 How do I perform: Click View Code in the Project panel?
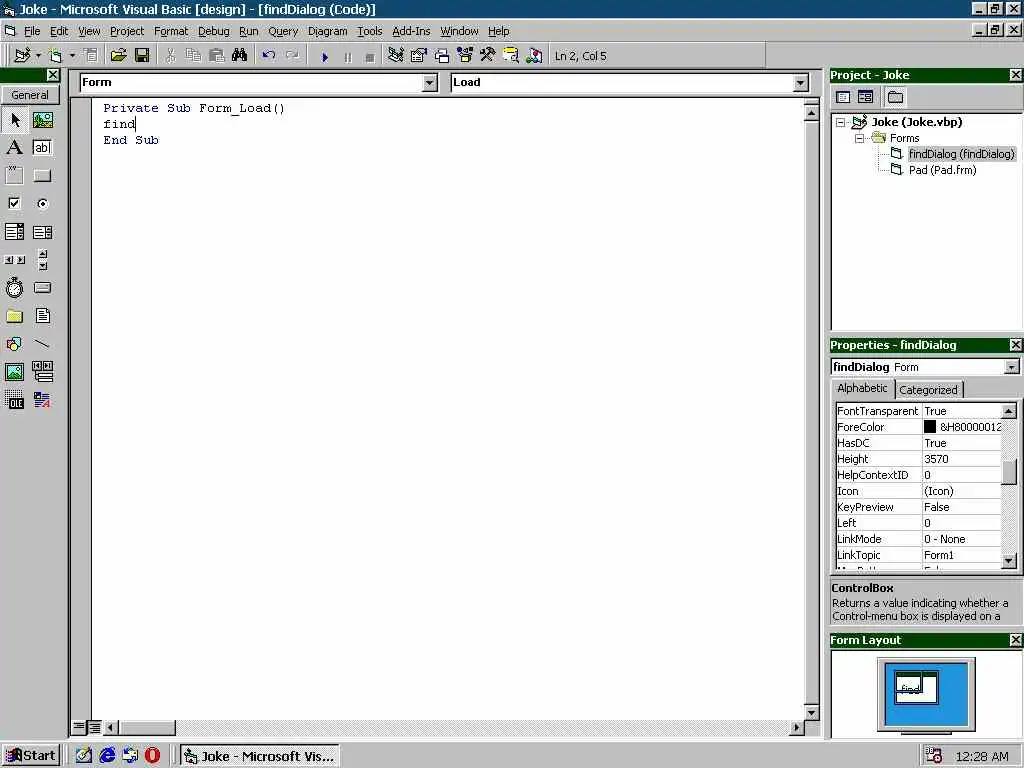(843, 97)
